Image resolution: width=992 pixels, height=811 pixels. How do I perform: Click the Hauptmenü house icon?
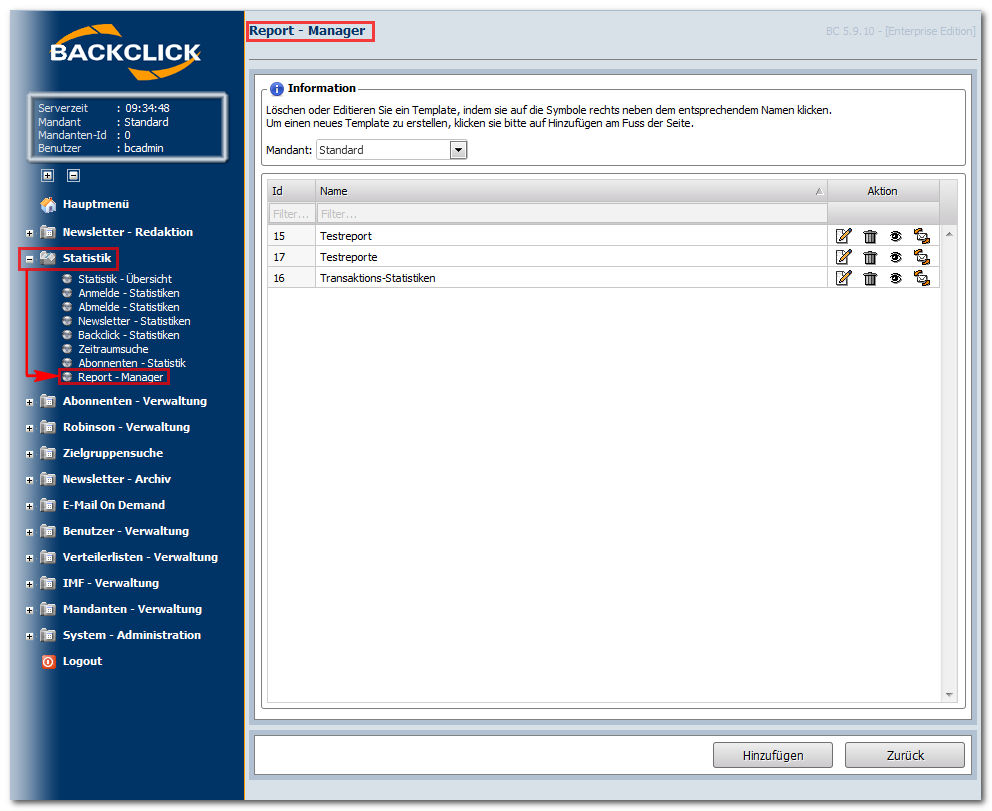pos(48,204)
